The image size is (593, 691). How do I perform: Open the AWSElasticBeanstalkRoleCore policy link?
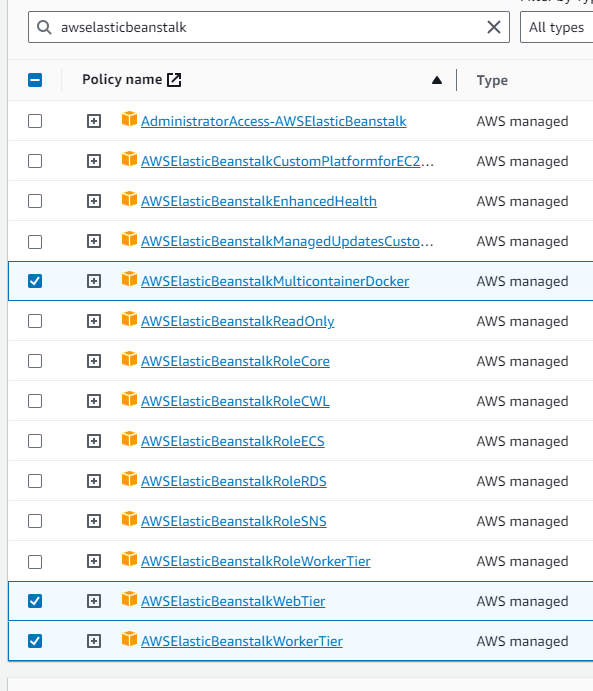(235, 361)
